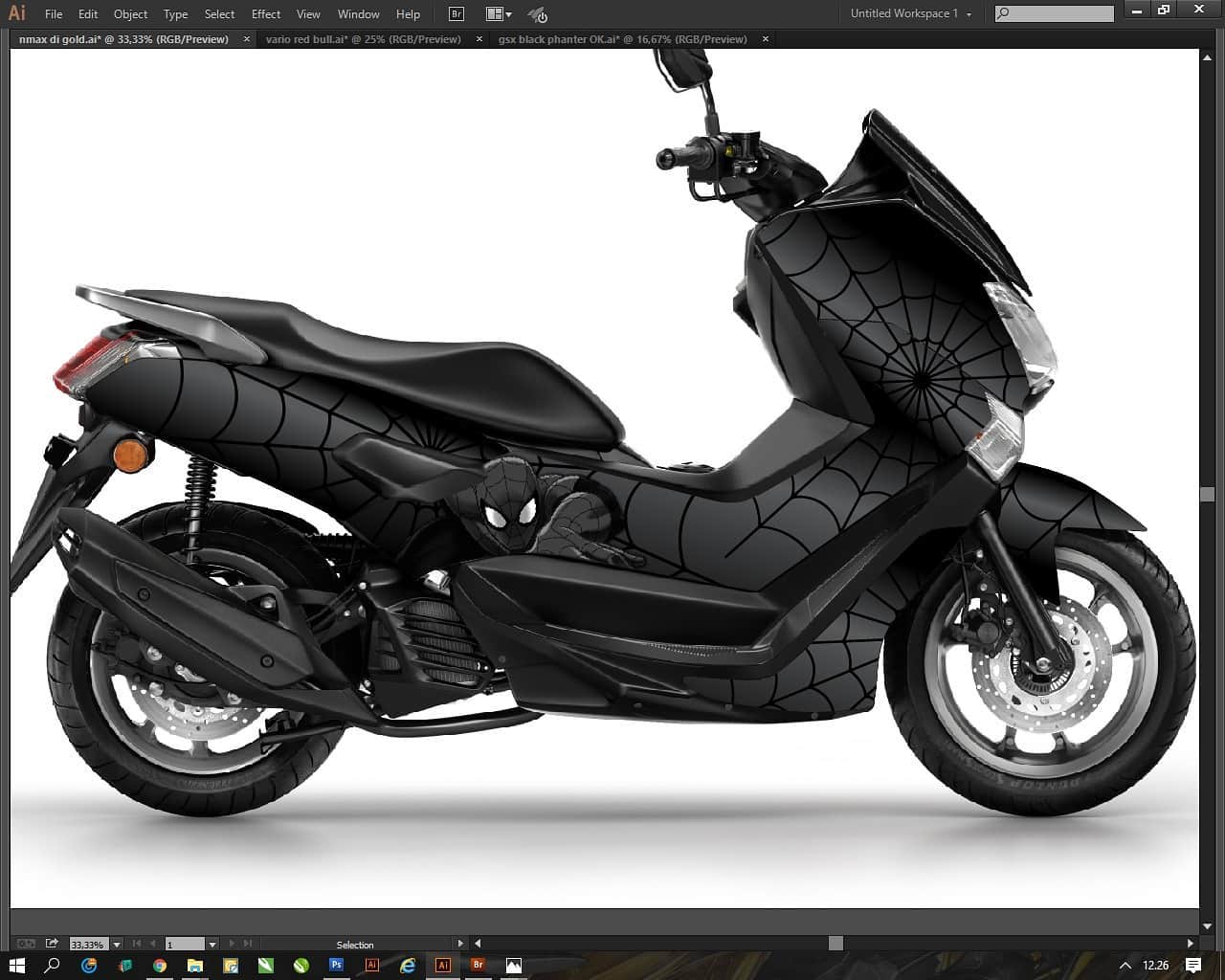Open the Windows notification center icon

(x=1193, y=966)
